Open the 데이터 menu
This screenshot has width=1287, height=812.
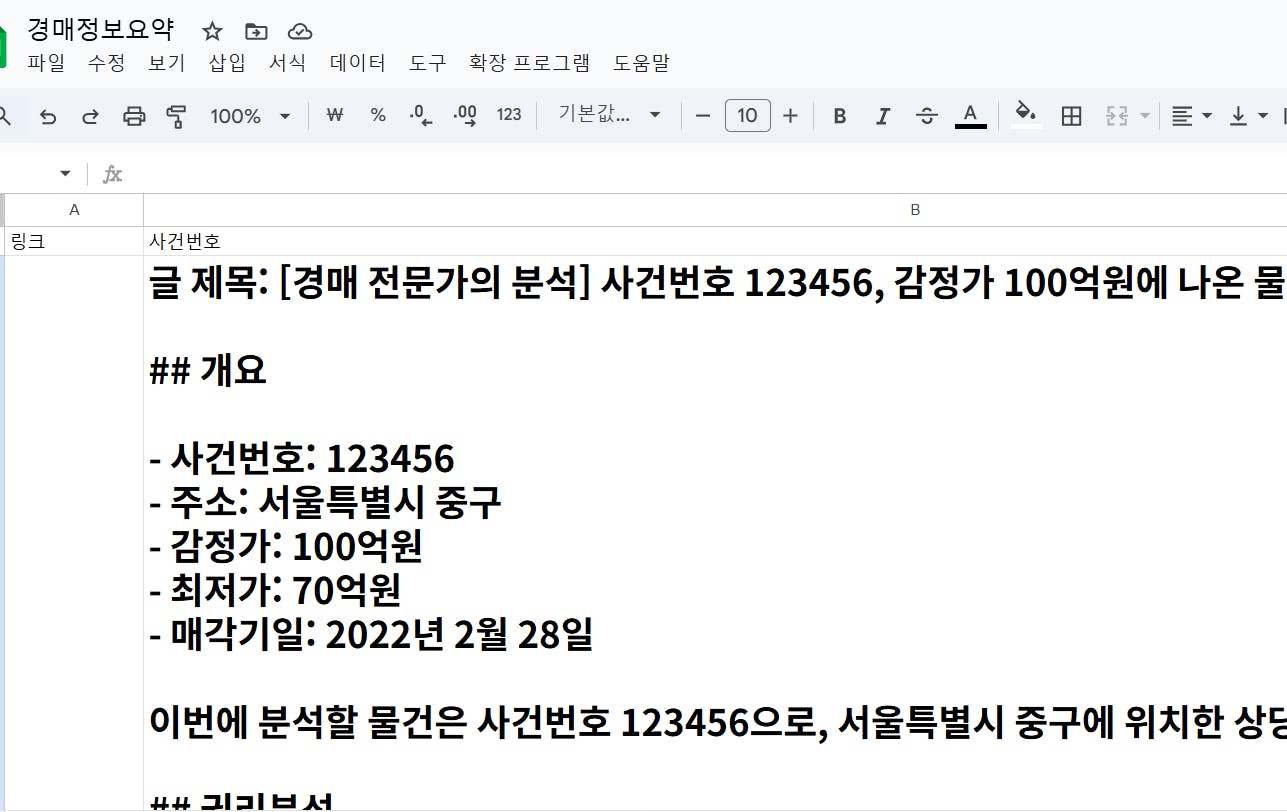[x=358, y=63]
